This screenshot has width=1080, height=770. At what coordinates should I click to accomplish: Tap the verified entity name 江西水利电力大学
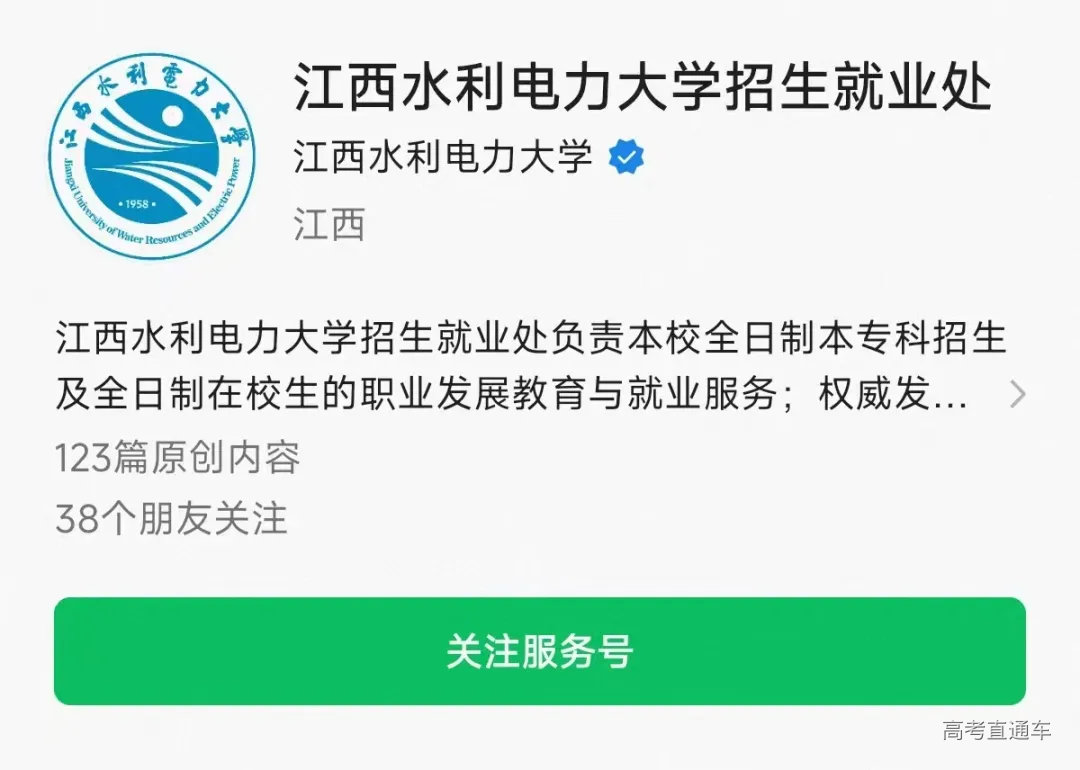(x=443, y=156)
